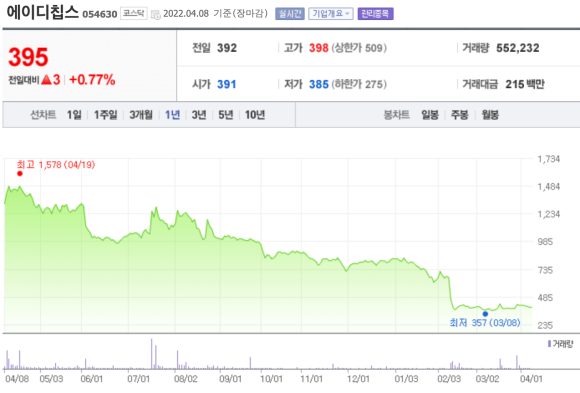The height and width of the screenshot is (393, 580).
Task: Click the 최고 1,578 (04/19) label
Action: 56,165
